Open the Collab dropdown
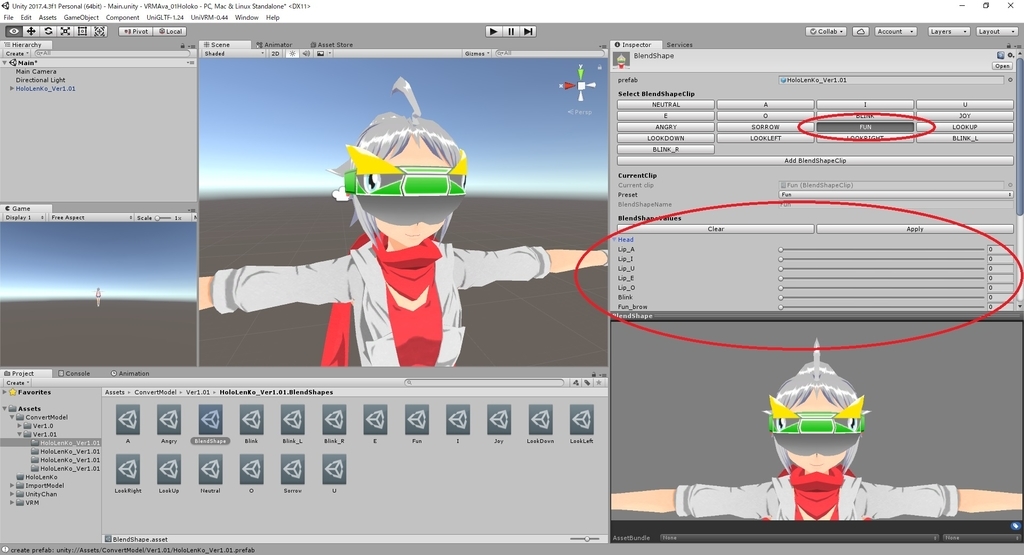Viewport: 1024px width, 555px height. click(826, 31)
